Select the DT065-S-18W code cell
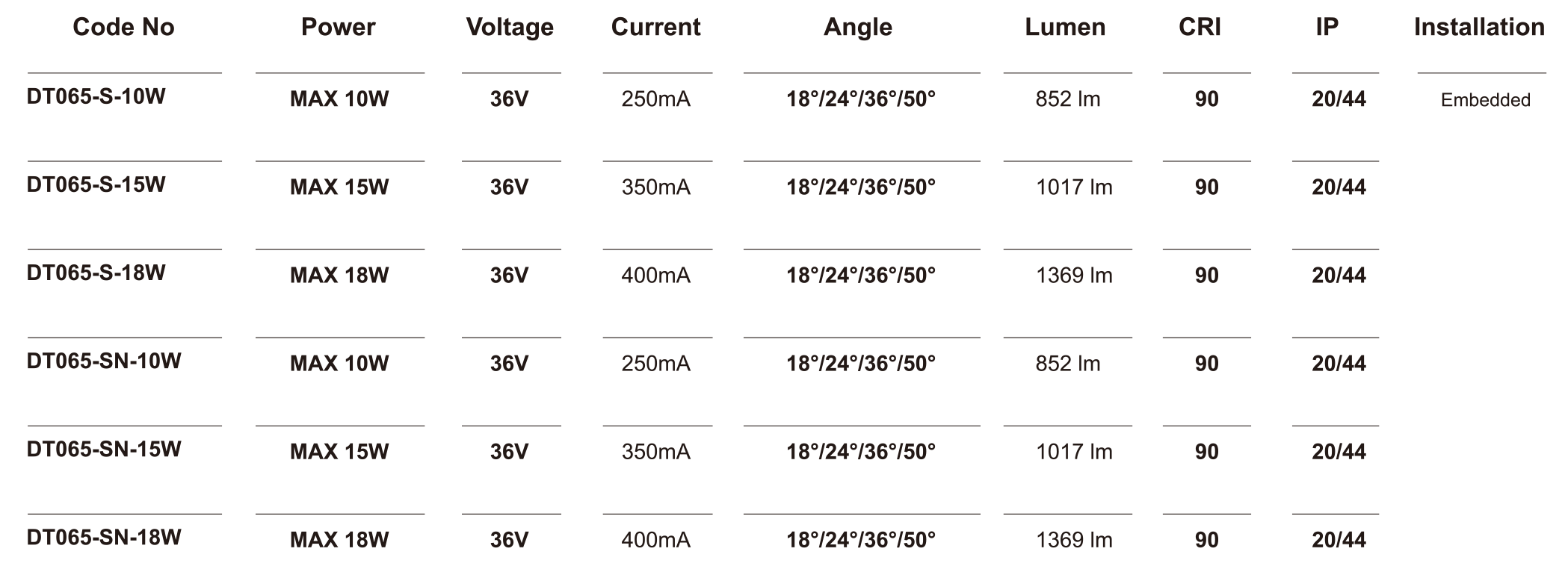Screen dimensions: 1568x578 pyautogui.click(x=96, y=273)
